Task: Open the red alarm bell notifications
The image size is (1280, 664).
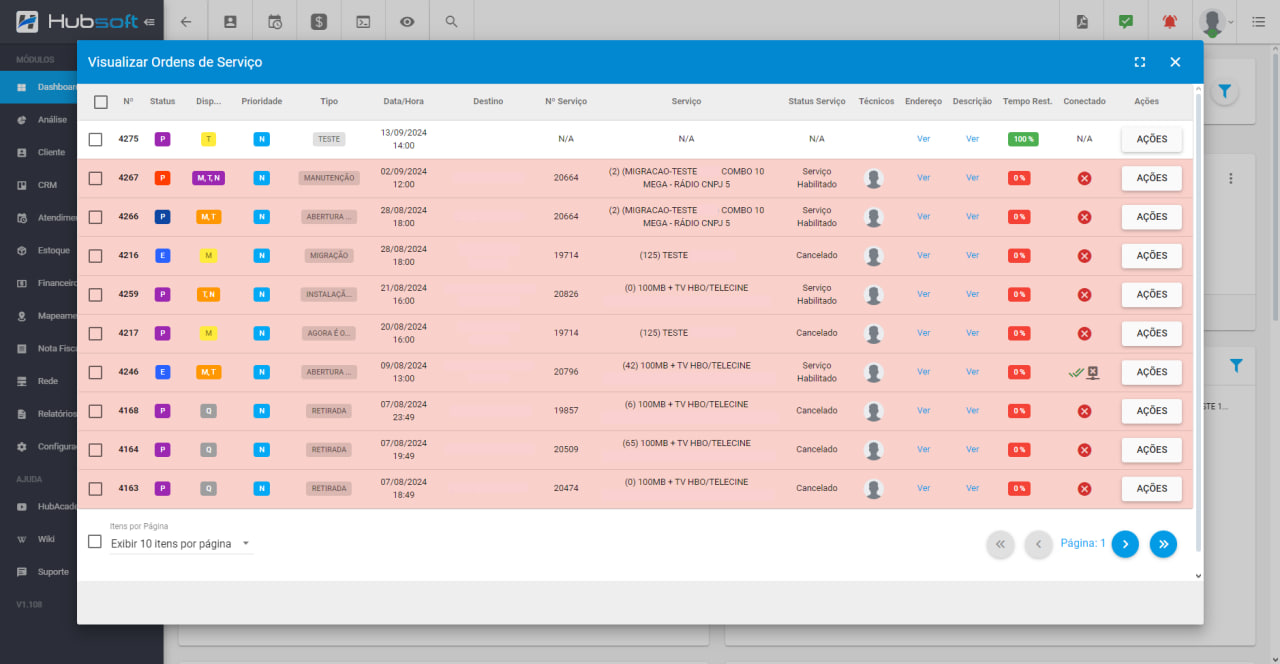Action: pos(1170,21)
